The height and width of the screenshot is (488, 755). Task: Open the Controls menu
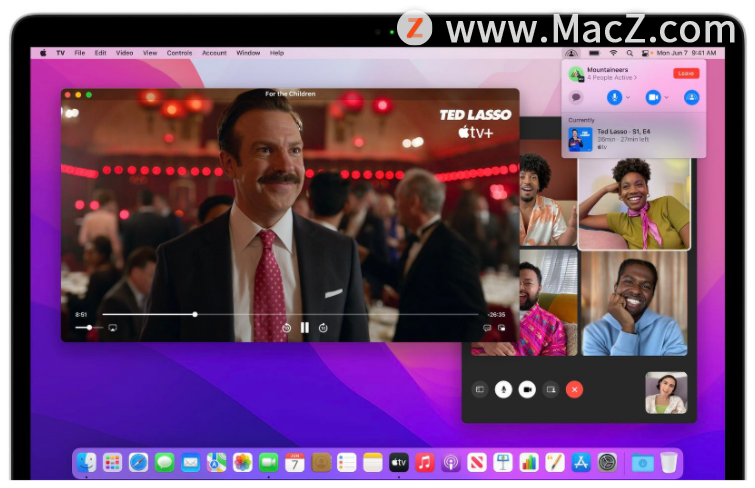[179, 53]
